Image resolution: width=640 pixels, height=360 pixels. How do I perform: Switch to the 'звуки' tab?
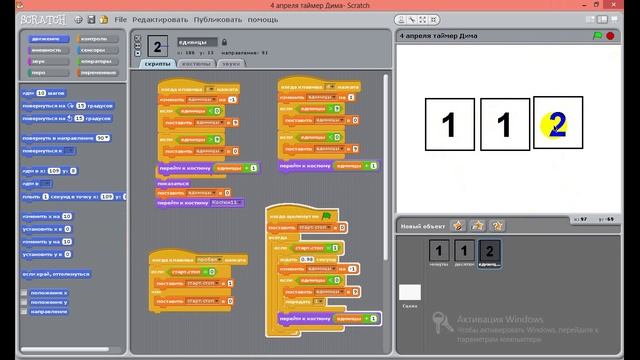pyautogui.click(x=231, y=64)
